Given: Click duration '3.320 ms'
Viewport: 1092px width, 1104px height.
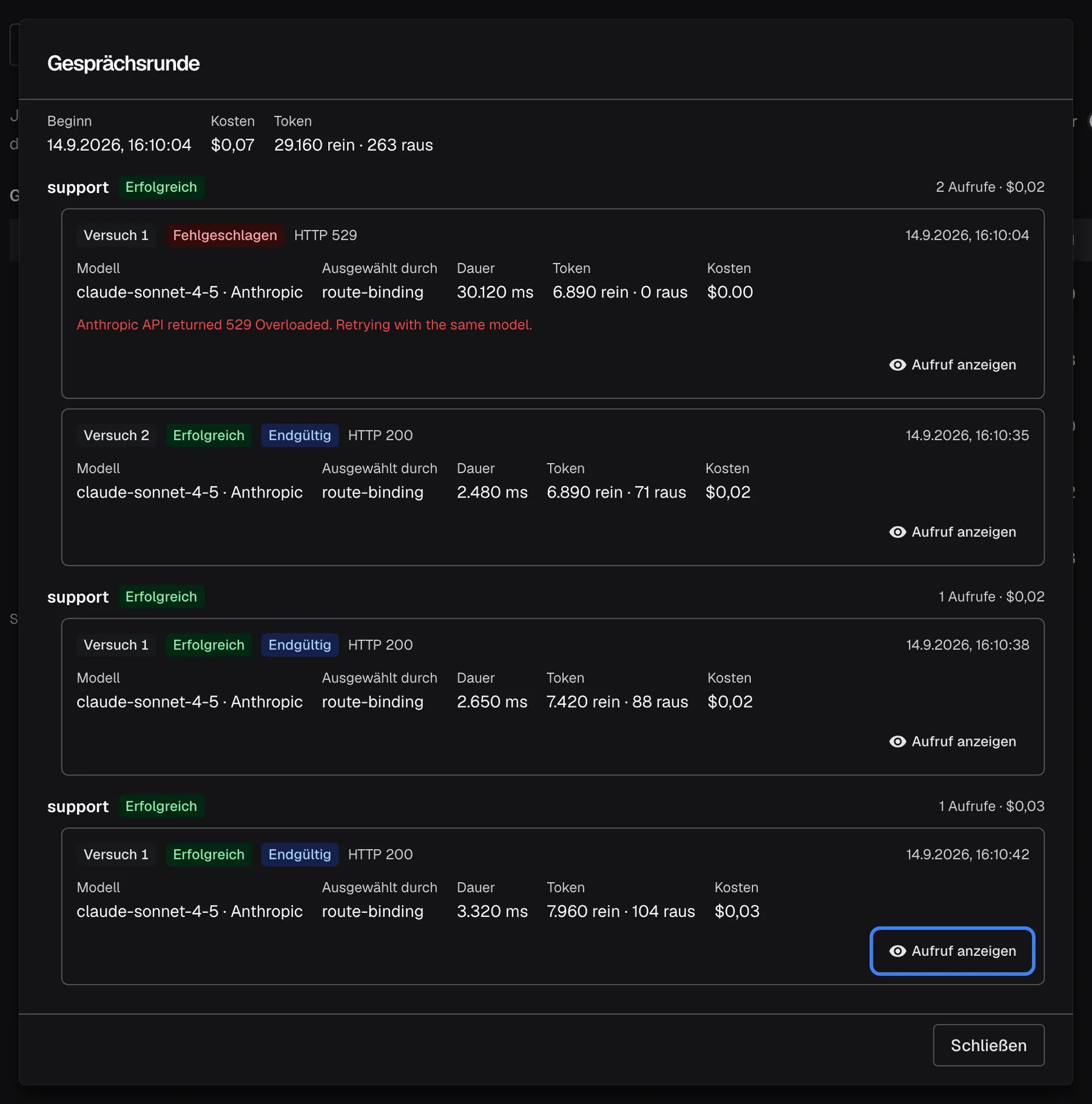Looking at the screenshot, I should coord(492,911).
